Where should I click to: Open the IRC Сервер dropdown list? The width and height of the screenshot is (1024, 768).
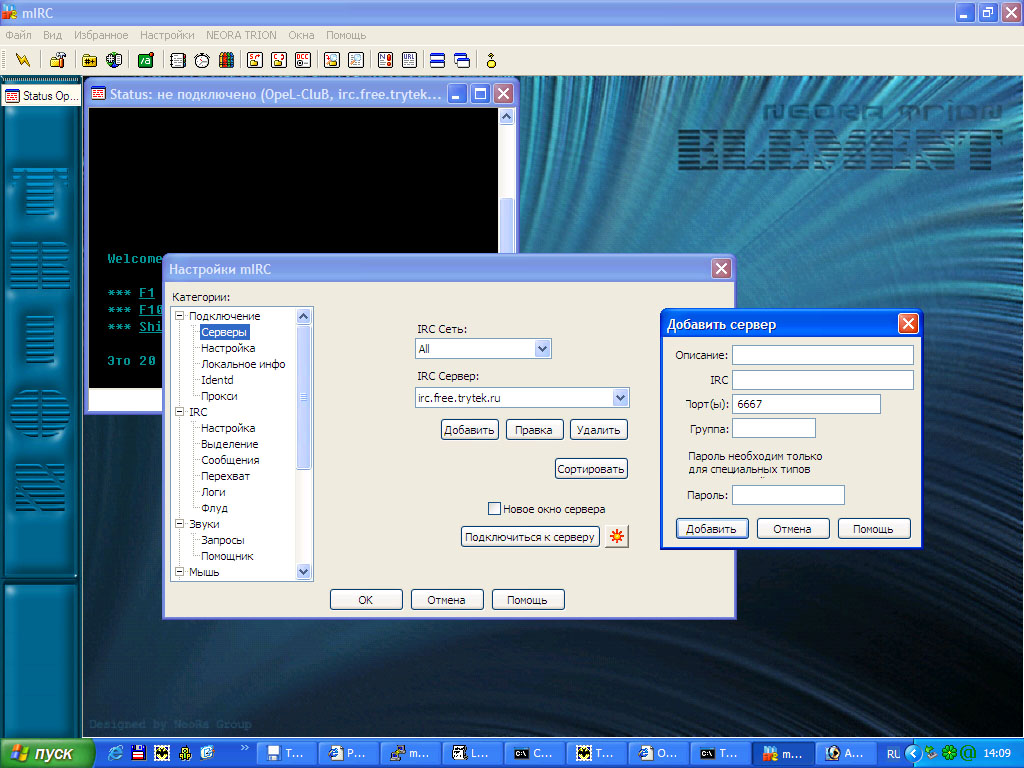pyautogui.click(x=620, y=398)
